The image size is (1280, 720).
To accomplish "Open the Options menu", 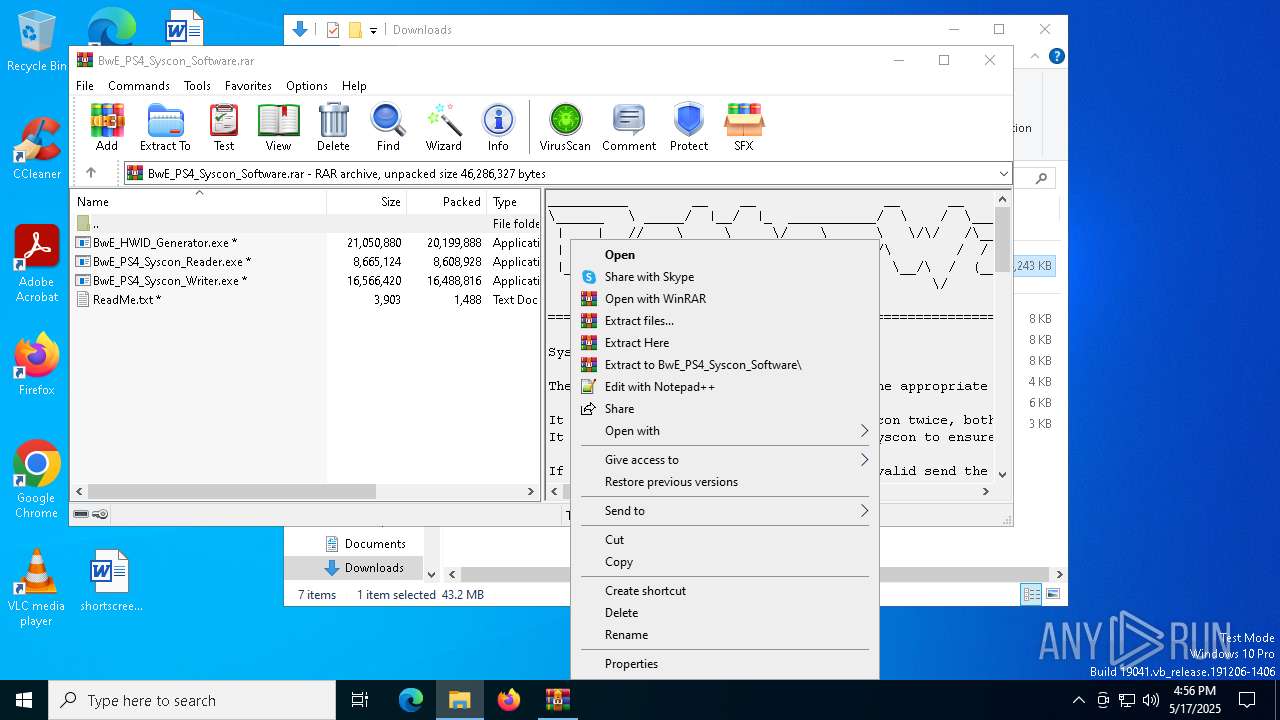I will (307, 86).
